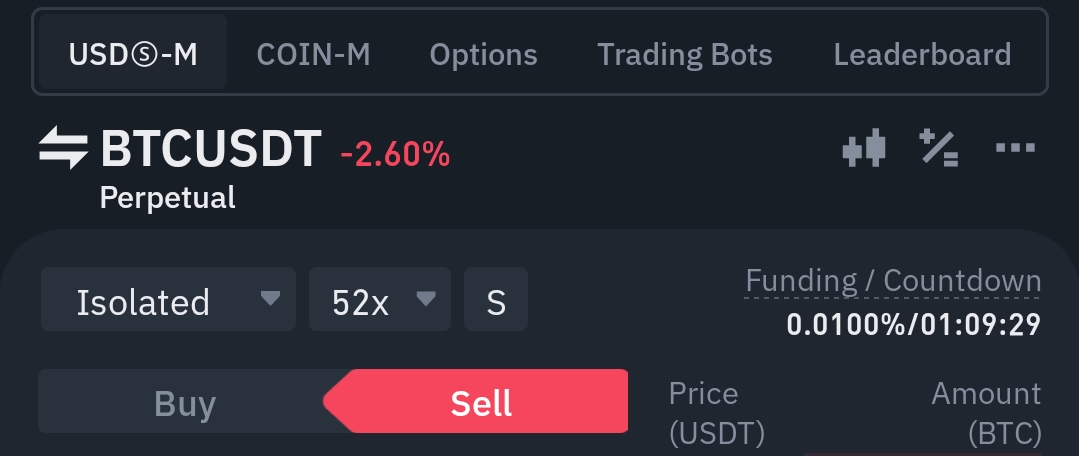1079x456 pixels.
Task: Click the Perpetual contract label
Action: coord(167,198)
